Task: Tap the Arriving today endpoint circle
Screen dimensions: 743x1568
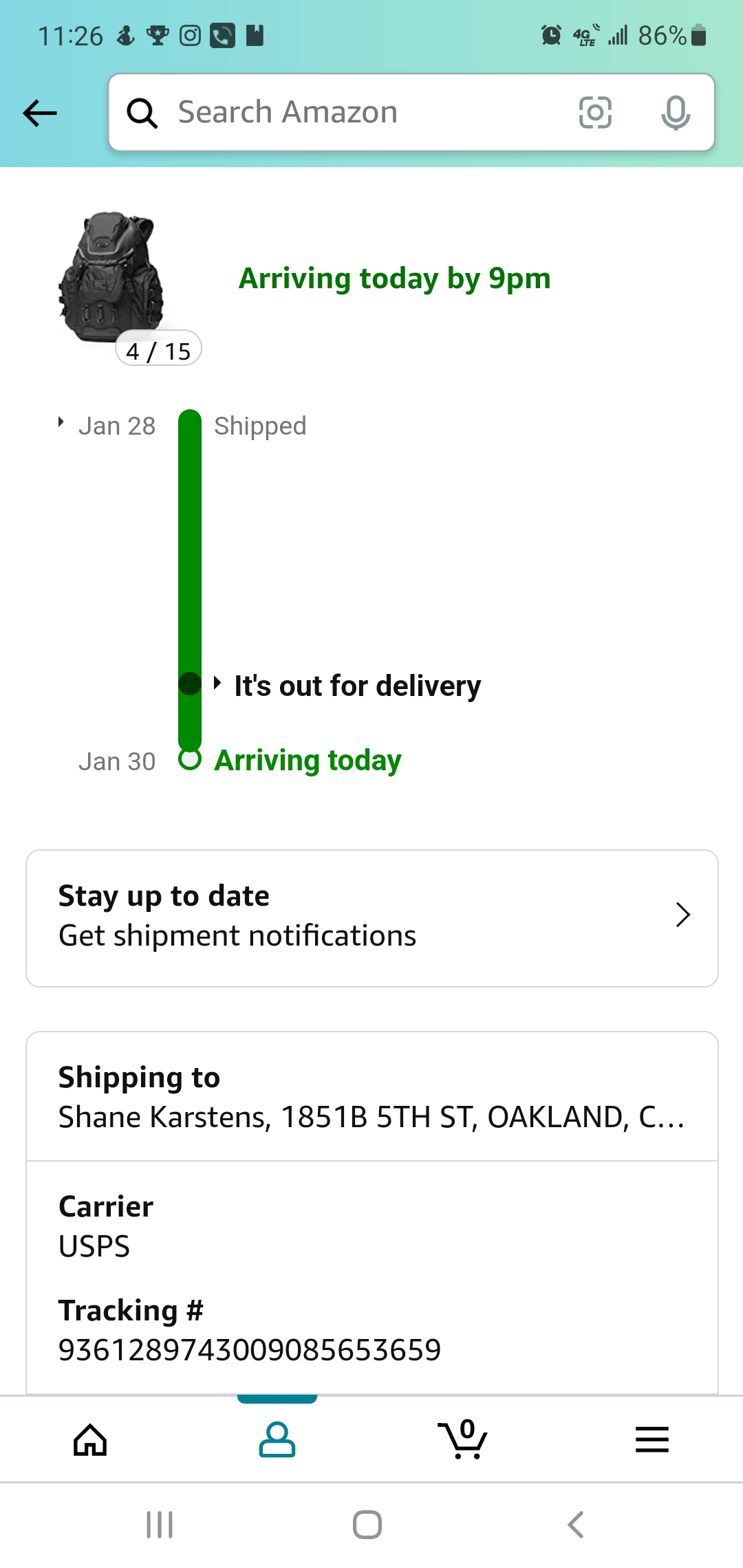Action: (189, 760)
